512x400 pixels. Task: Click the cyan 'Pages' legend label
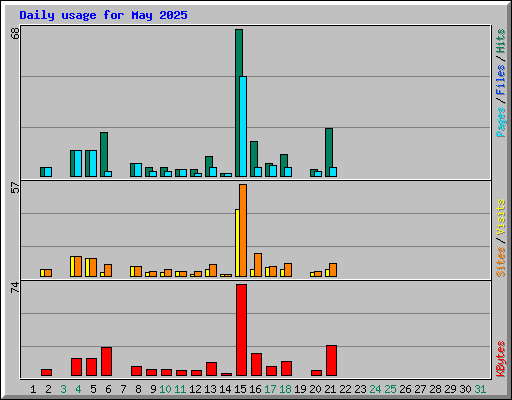(x=501, y=122)
